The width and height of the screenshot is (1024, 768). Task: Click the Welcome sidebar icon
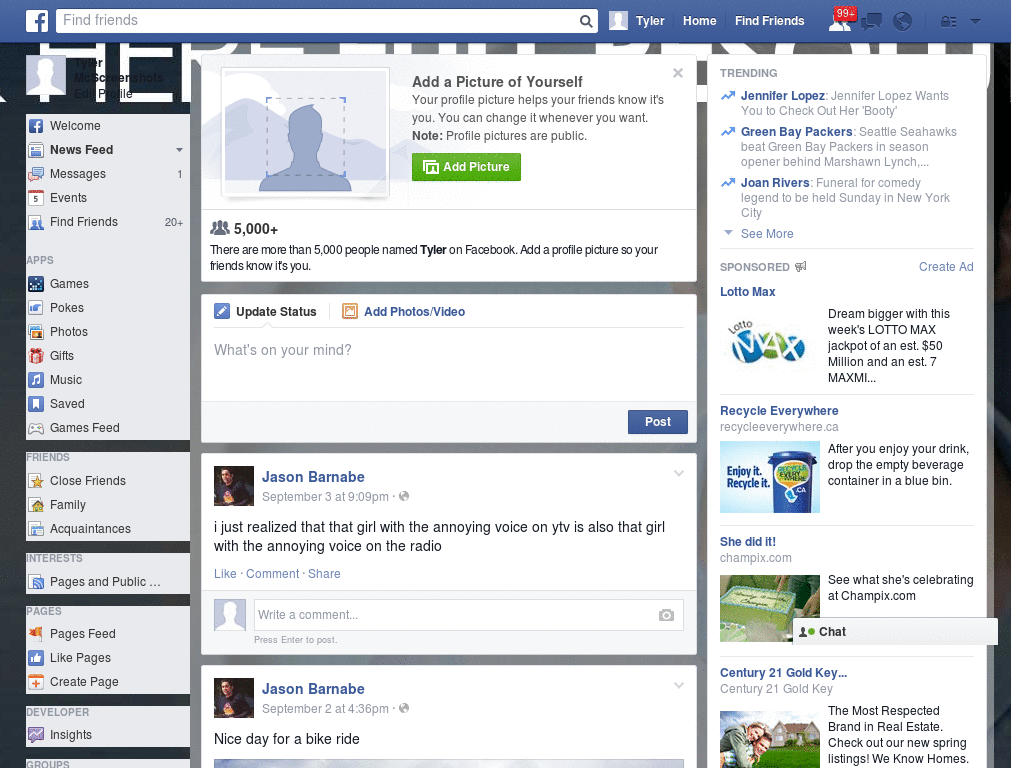36,126
